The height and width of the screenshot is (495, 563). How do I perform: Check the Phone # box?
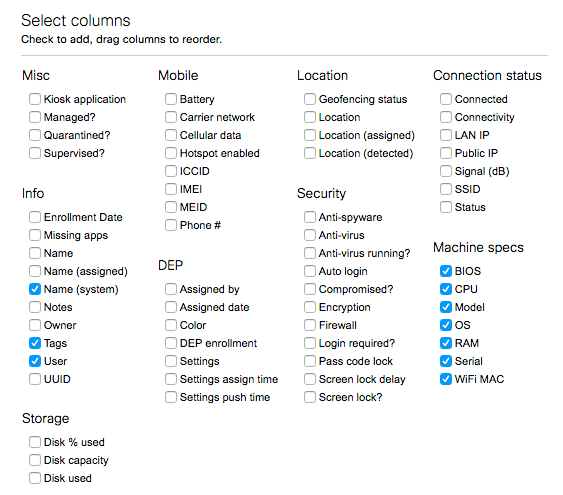point(171,225)
